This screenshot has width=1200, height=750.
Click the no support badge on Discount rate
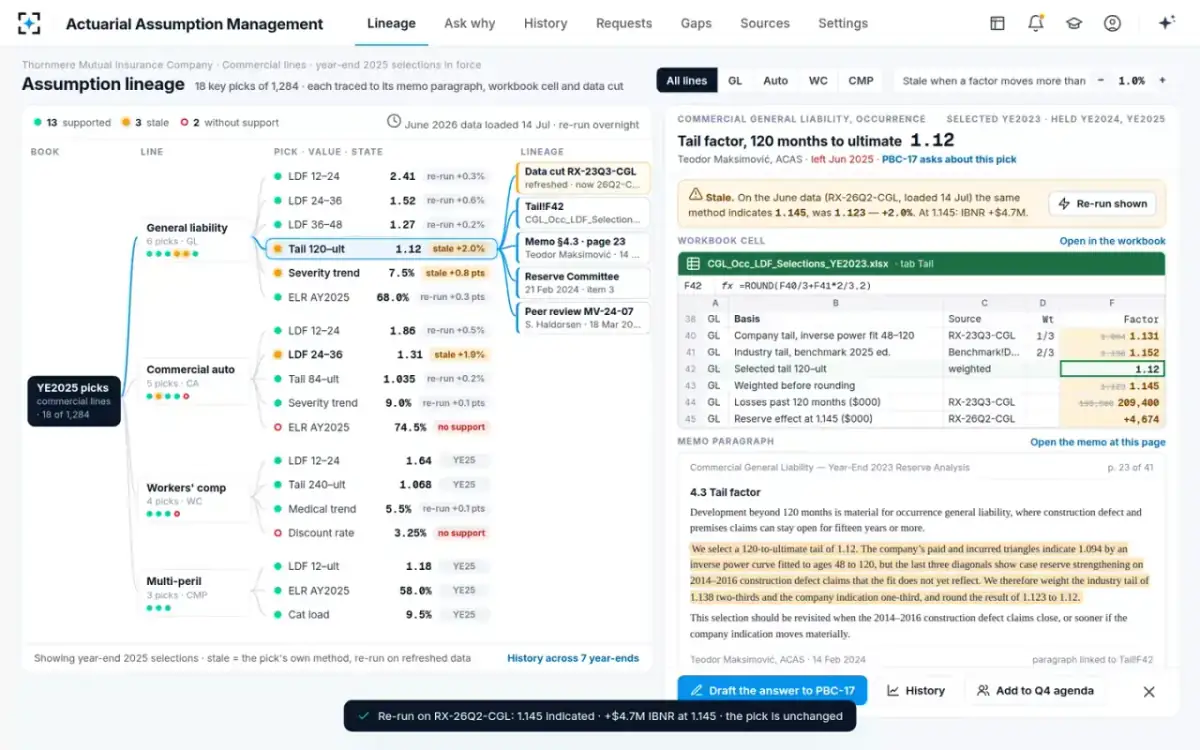pyautogui.click(x=461, y=533)
